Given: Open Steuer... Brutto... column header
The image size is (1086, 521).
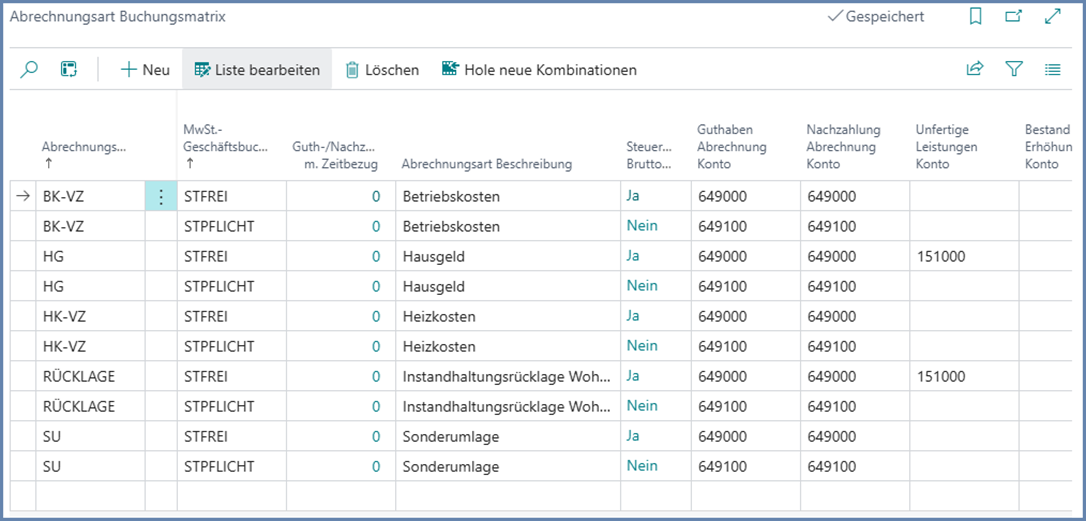Looking at the screenshot, I should [x=649, y=155].
